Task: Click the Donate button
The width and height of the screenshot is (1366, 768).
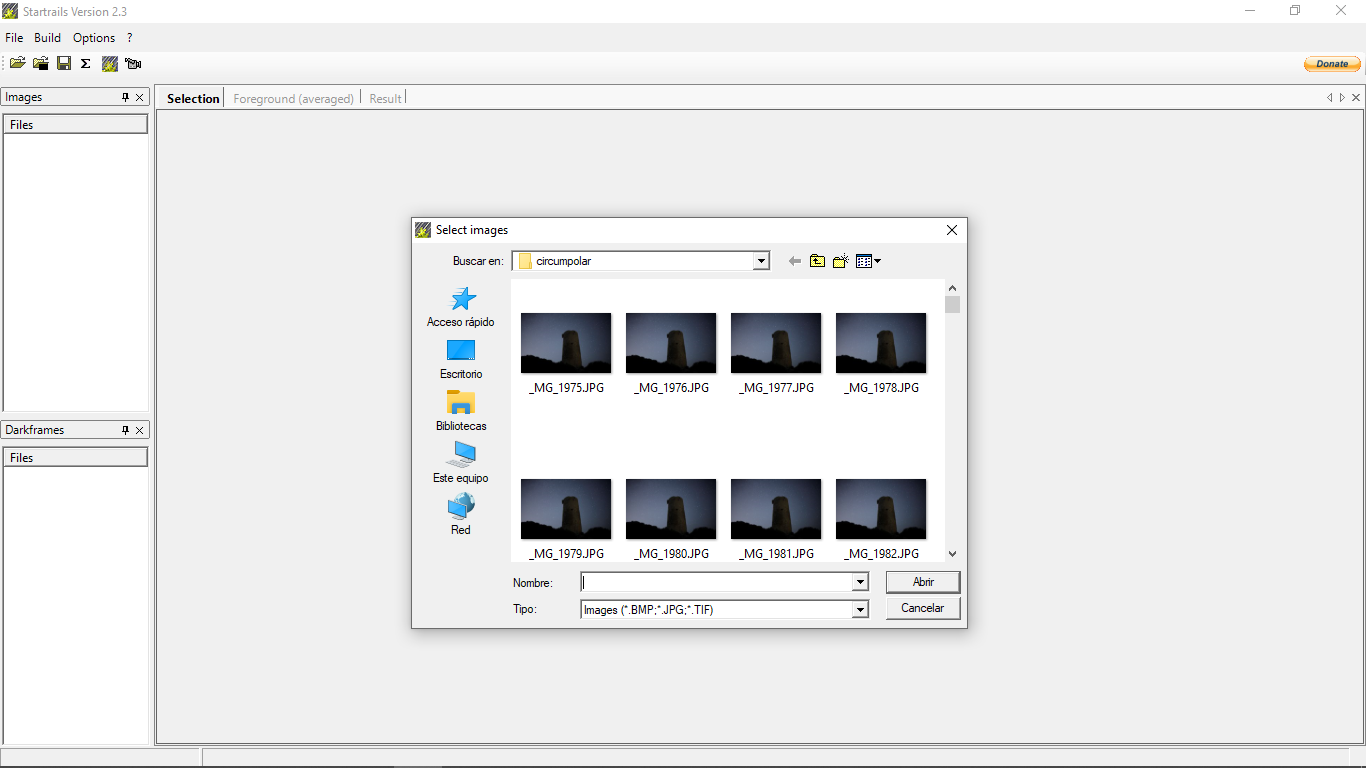Action: 1332,64
